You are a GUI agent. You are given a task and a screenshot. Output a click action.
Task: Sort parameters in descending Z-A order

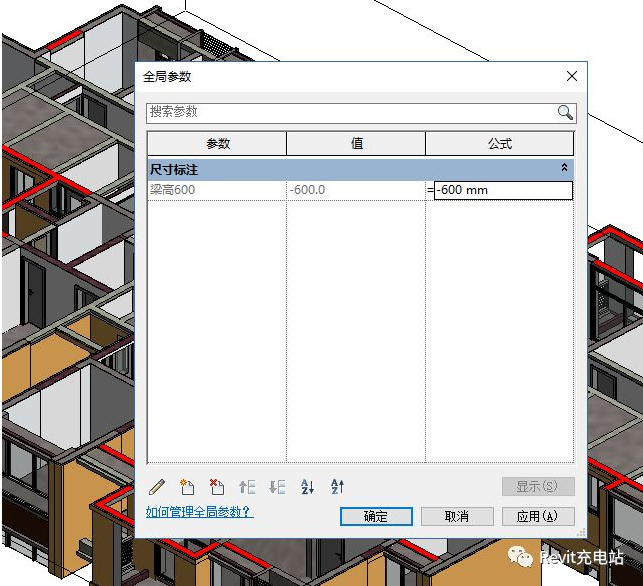click(337, 487)
